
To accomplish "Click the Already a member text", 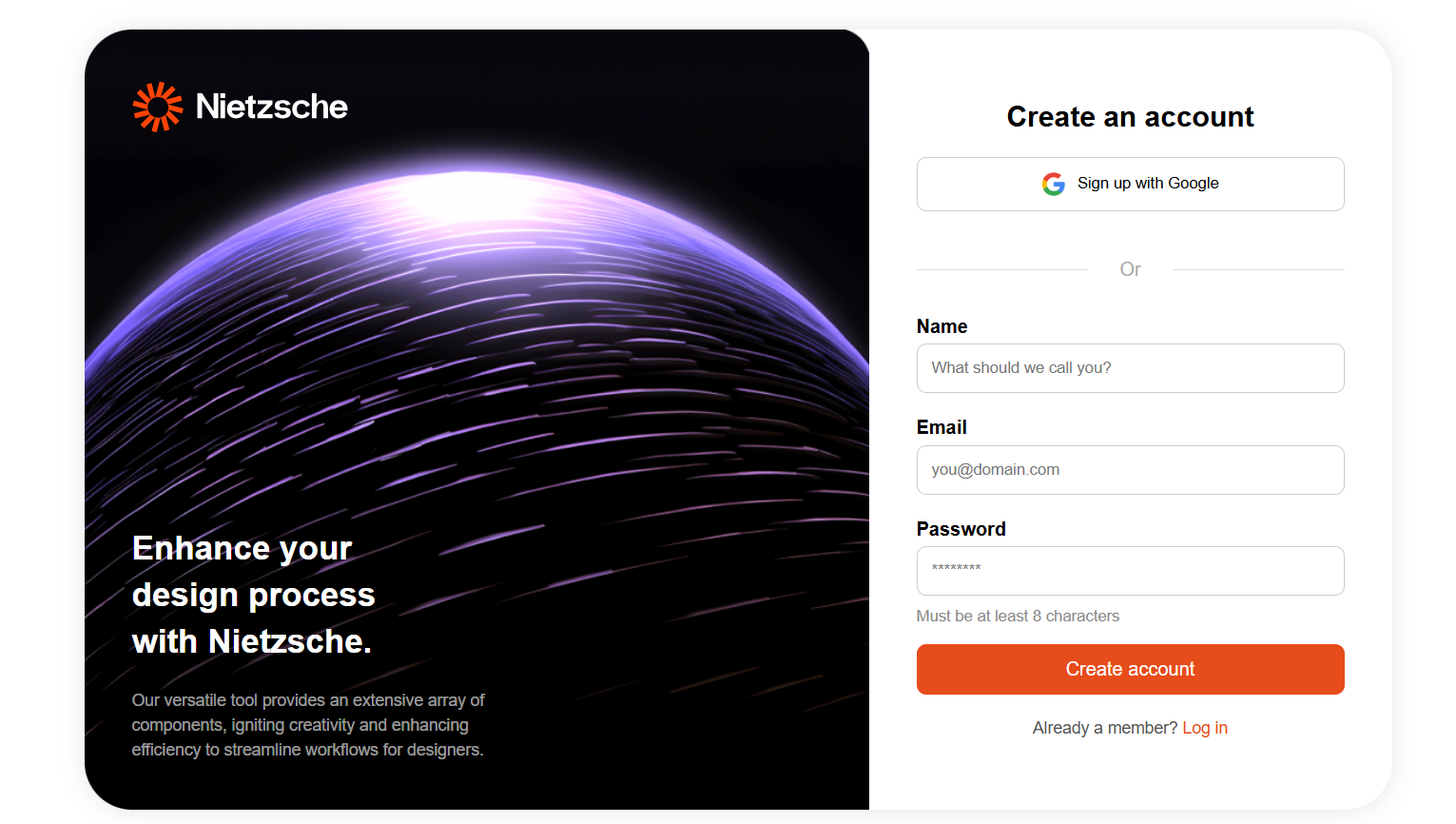I will 1105,728.
